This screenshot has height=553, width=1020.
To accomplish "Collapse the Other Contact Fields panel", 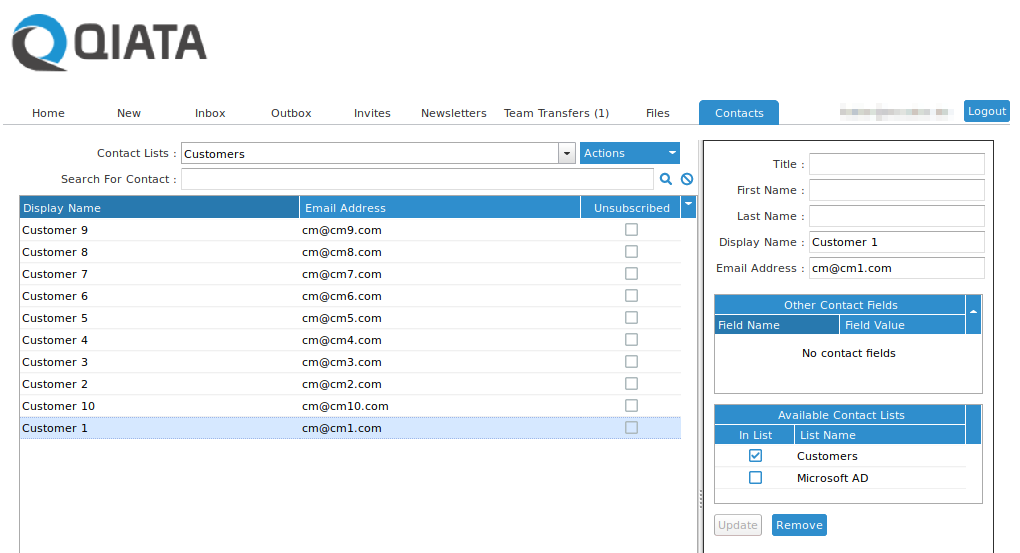I will (973, 313).
